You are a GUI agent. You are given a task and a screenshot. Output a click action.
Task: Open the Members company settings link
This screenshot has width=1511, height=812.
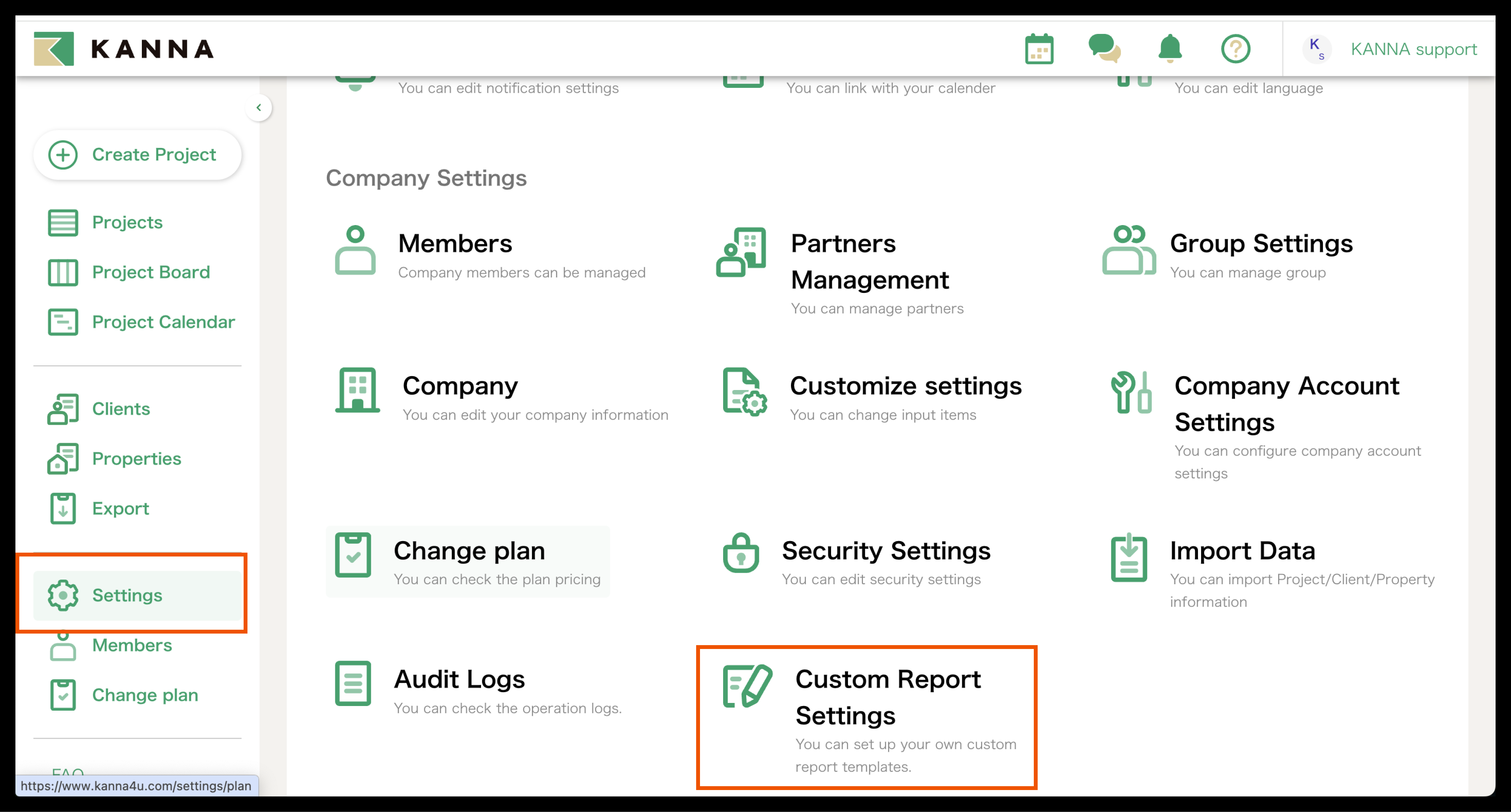click(454, 244)
